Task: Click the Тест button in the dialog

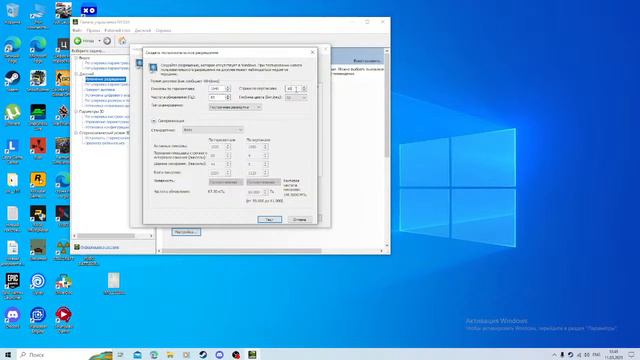Action: 269,220
